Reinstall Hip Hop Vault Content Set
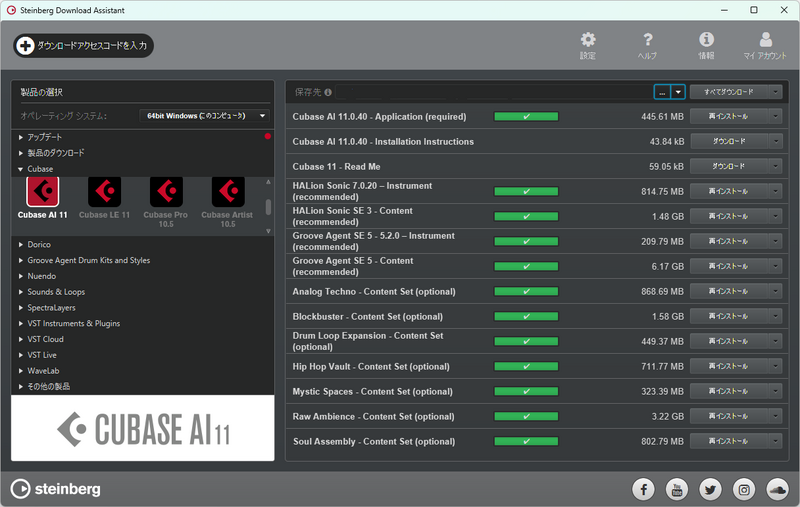 (x=729, y=366)
